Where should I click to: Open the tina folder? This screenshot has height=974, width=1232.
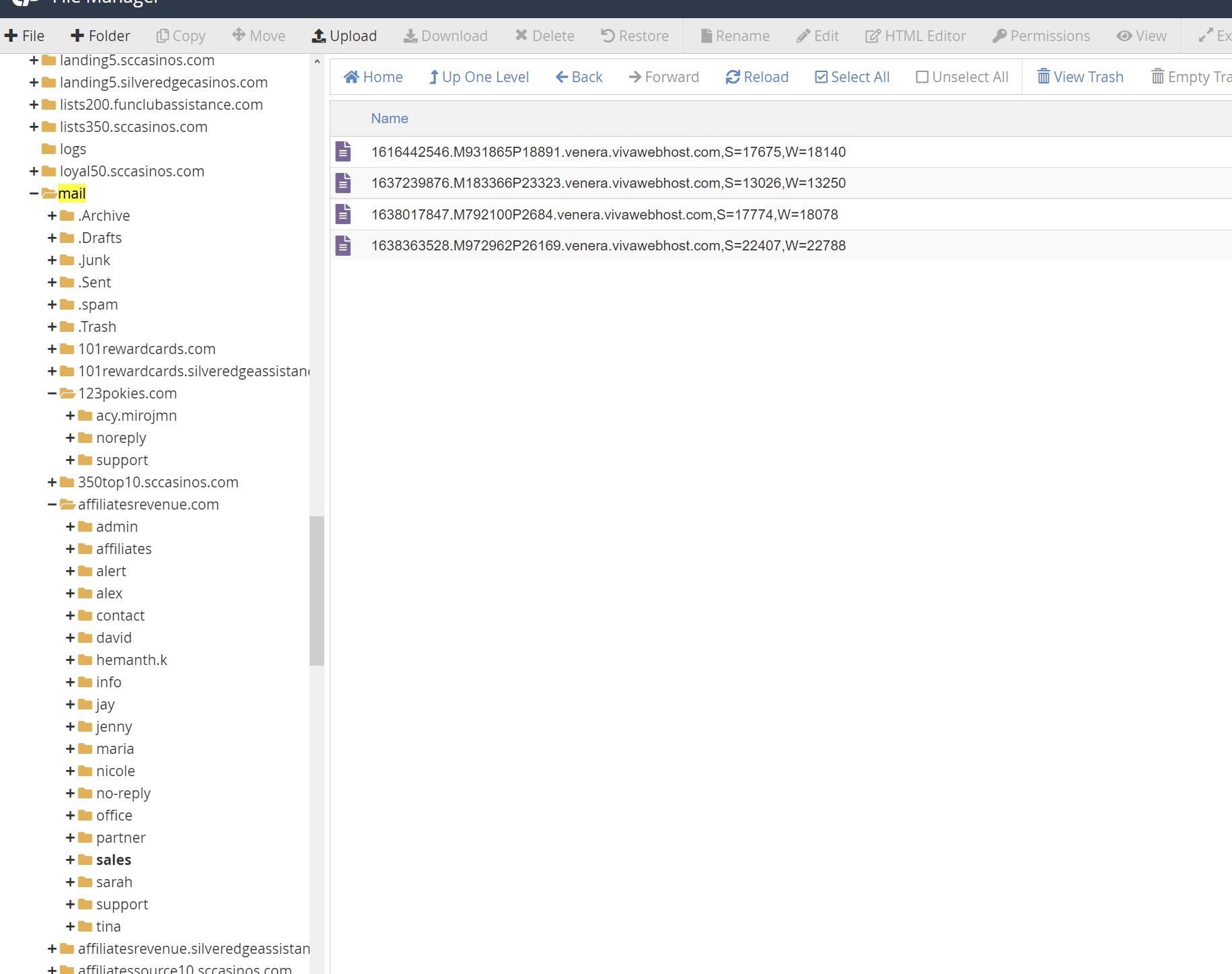(x=108, y=926)
